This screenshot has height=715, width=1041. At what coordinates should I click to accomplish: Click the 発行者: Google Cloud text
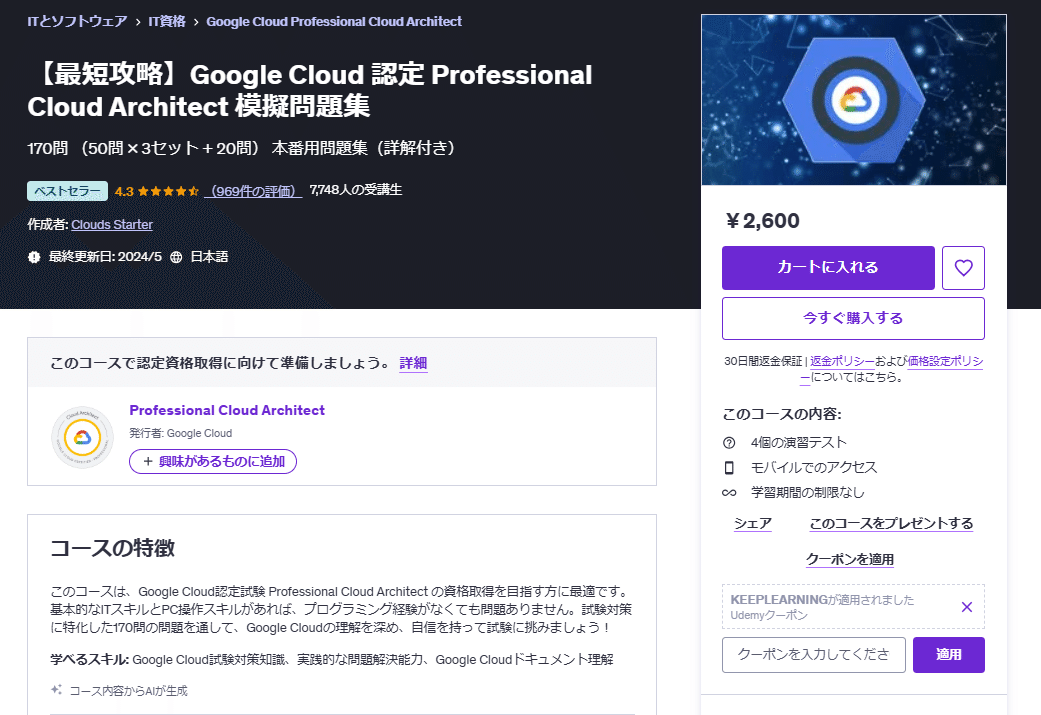(181, 434)
